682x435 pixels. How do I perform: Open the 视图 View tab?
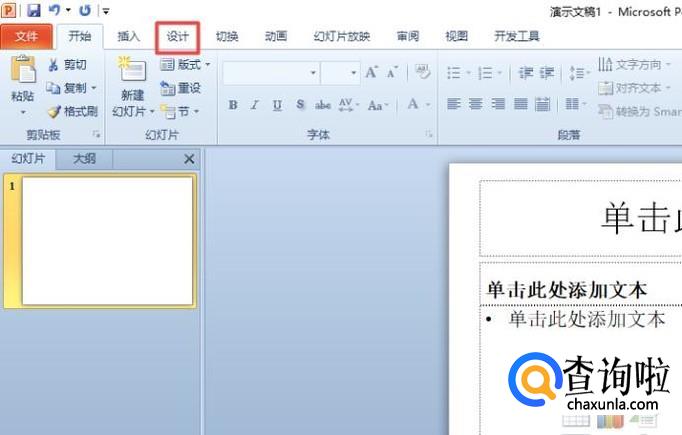pos(456,36)
